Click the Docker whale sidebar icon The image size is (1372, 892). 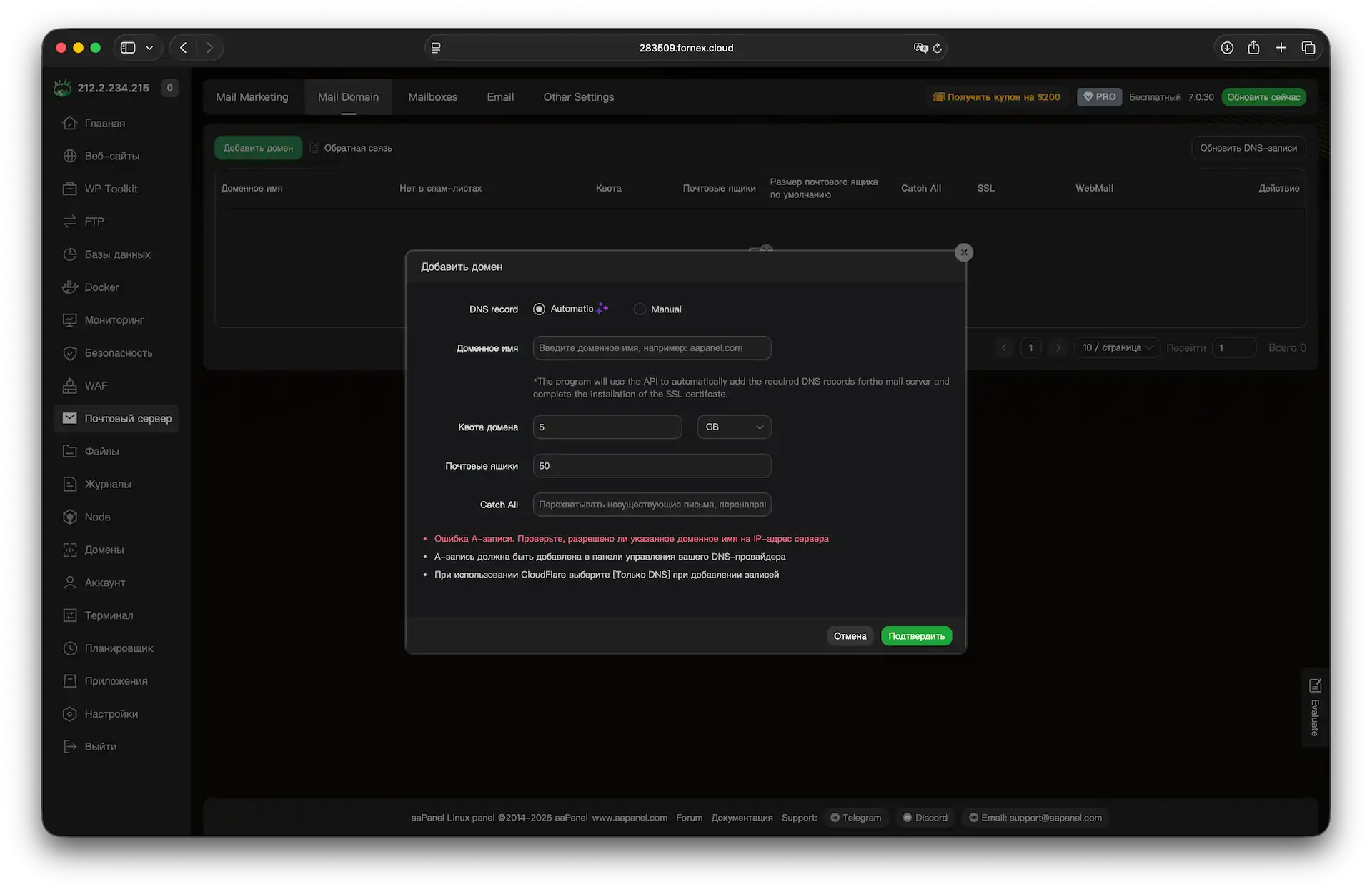coord(70,287)
